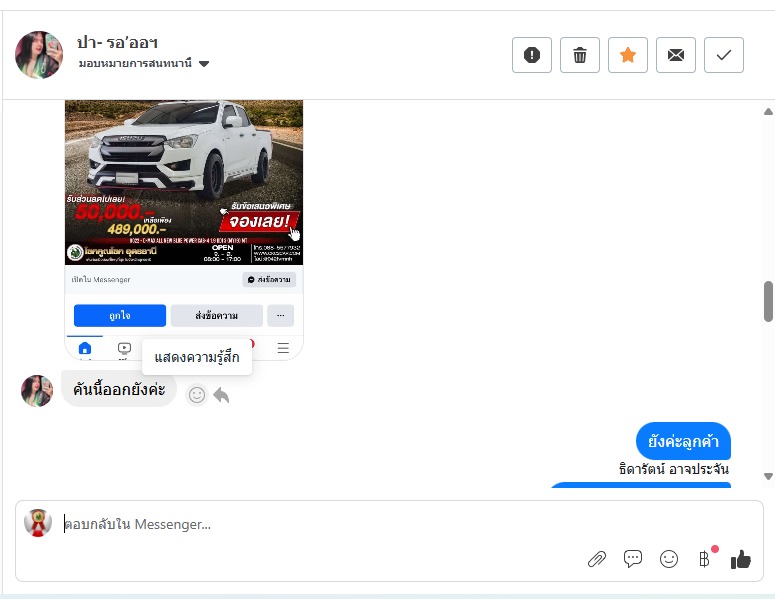This screenshot has width=775, height=599.
Task: Click the sender avatar beside the message
Action: pyautogui.click(x=37, y=390)
